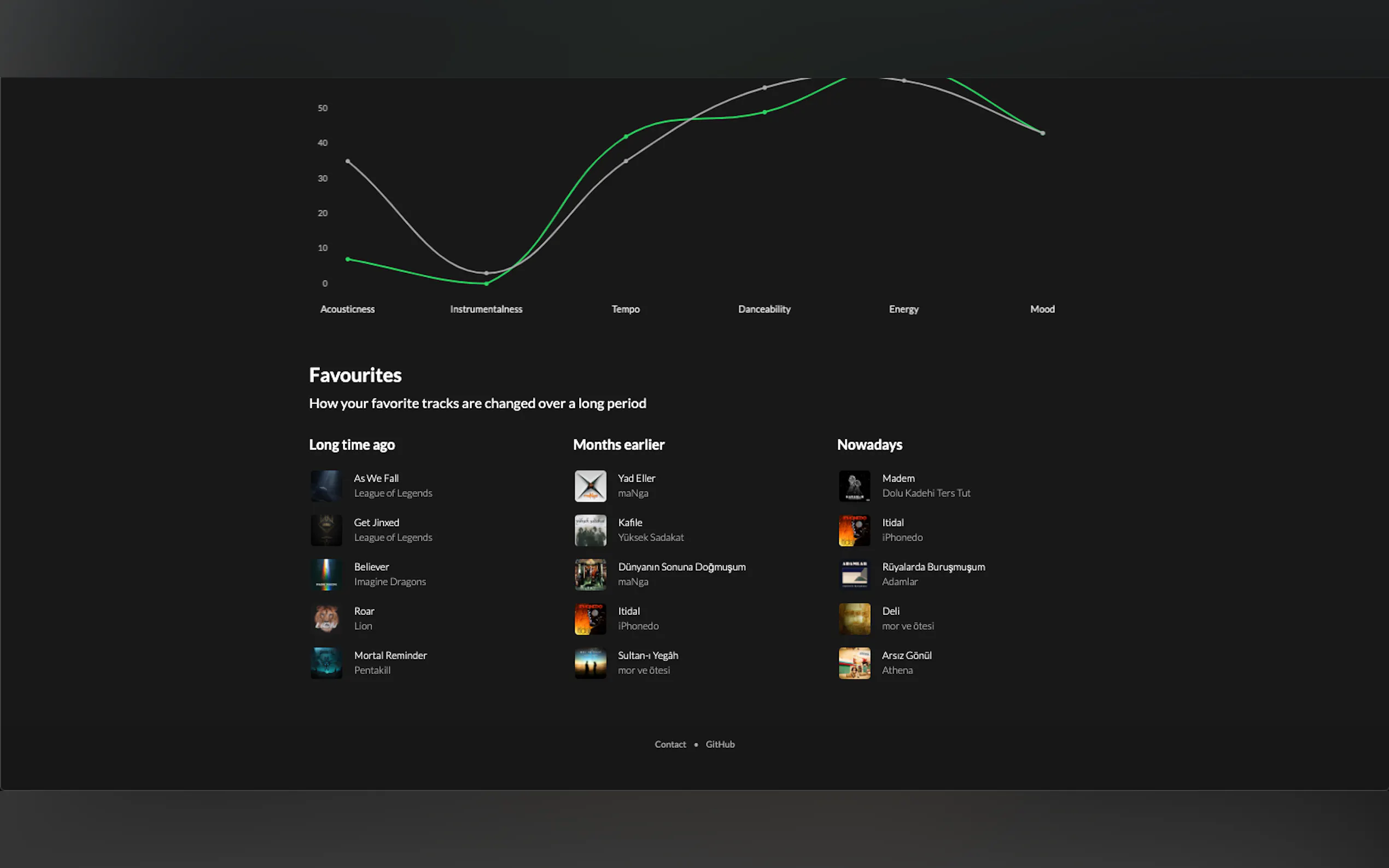Click the Madem track album cover

click(854, 486)
